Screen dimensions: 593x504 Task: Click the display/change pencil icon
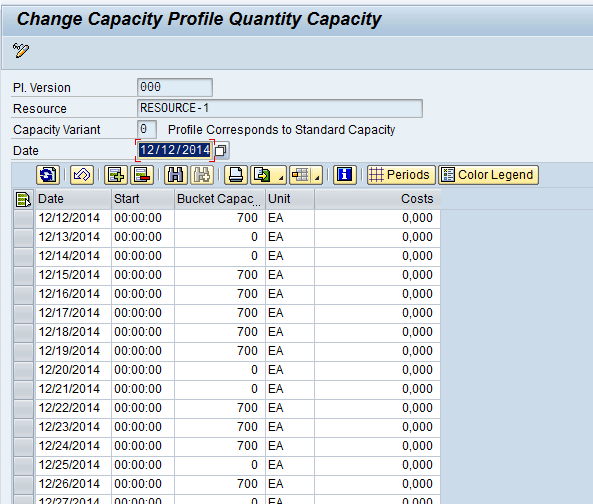(x=21, y=50)
